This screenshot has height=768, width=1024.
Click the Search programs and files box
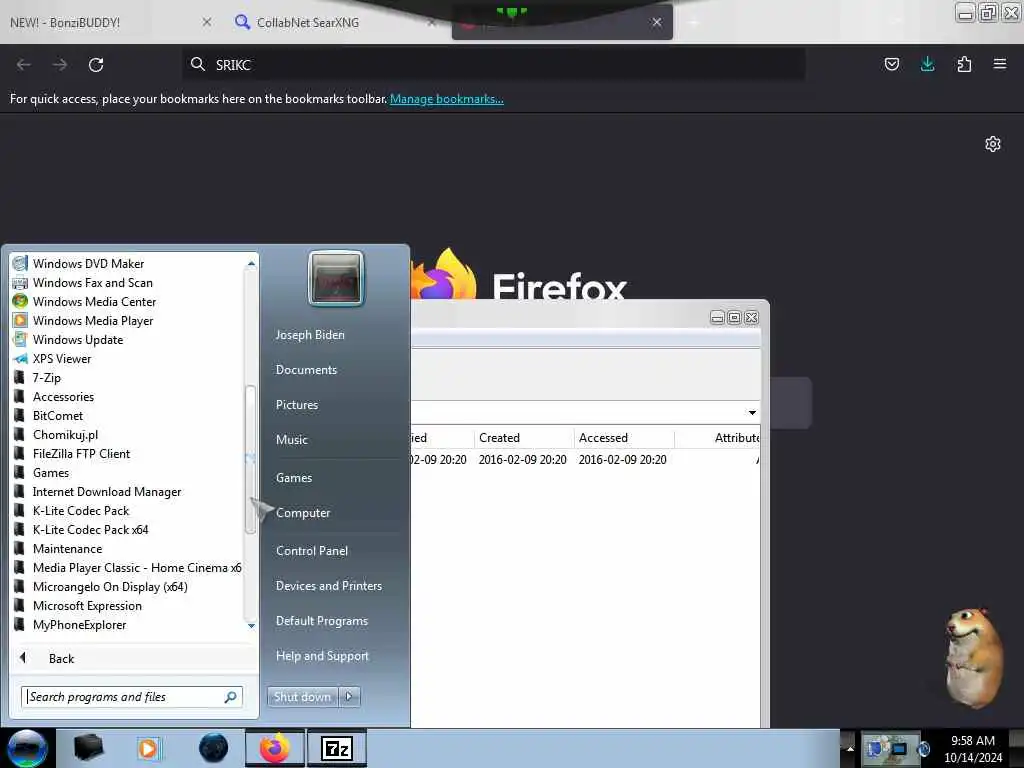pos(124,697)
